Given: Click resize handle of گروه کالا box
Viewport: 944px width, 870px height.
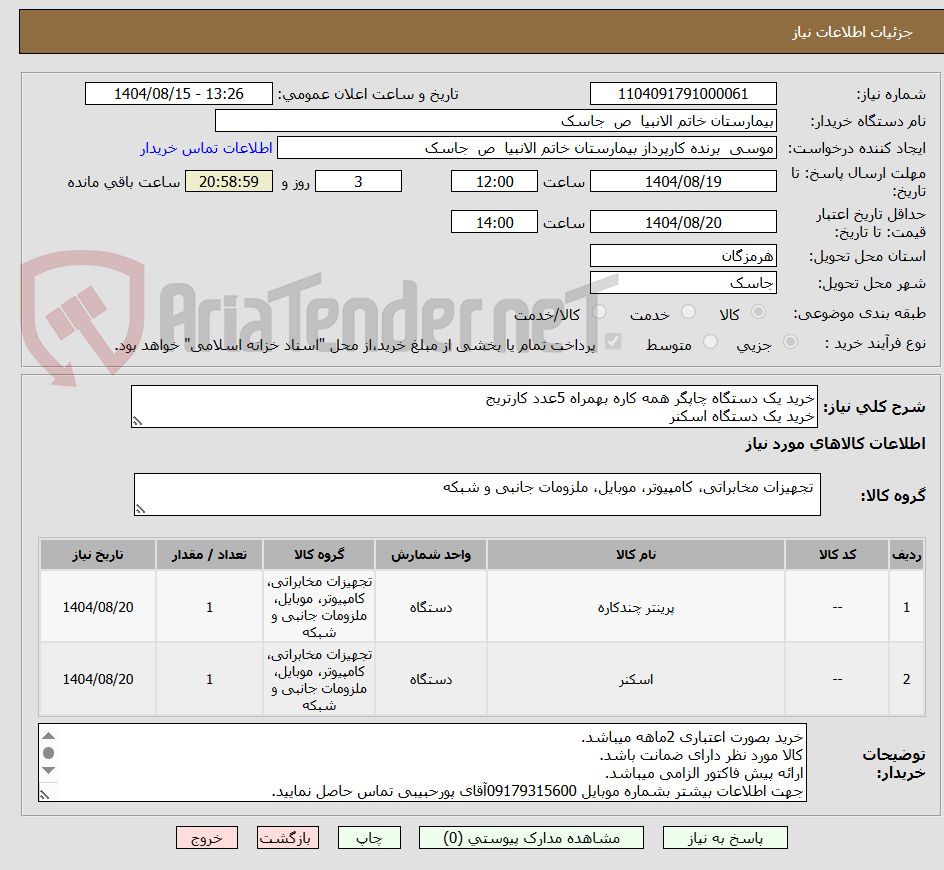Looking at the screenshot, I should pyautogui.click(x=140, y=509).
